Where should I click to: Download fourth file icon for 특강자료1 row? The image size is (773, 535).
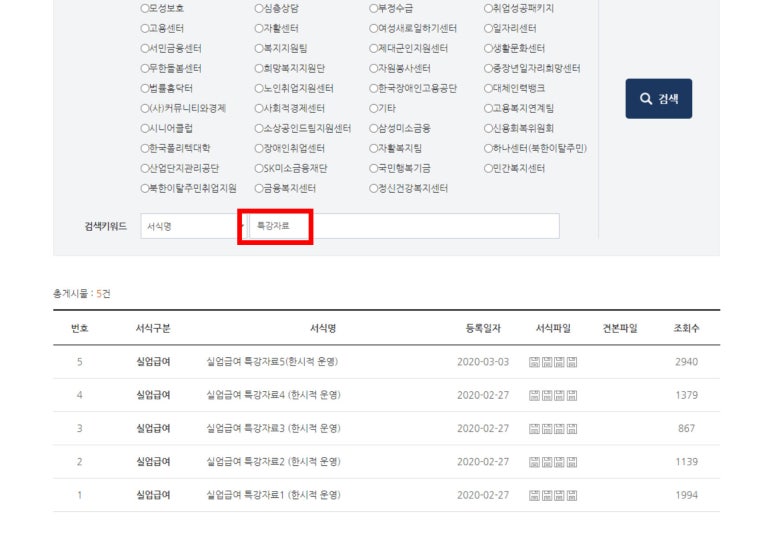(572, 496)
